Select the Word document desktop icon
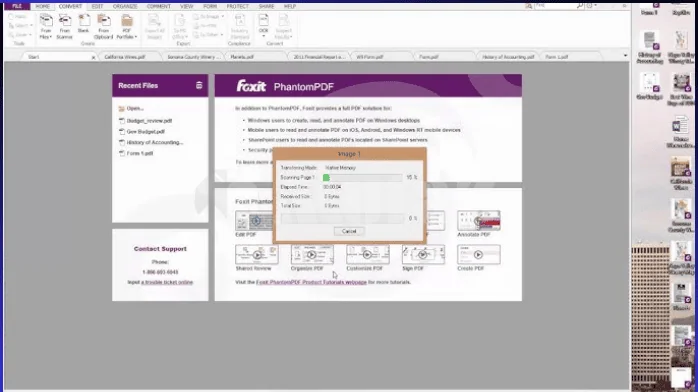The width and height of the screenshot is (698, 392). pyautogui.click(x=680, y=132)
